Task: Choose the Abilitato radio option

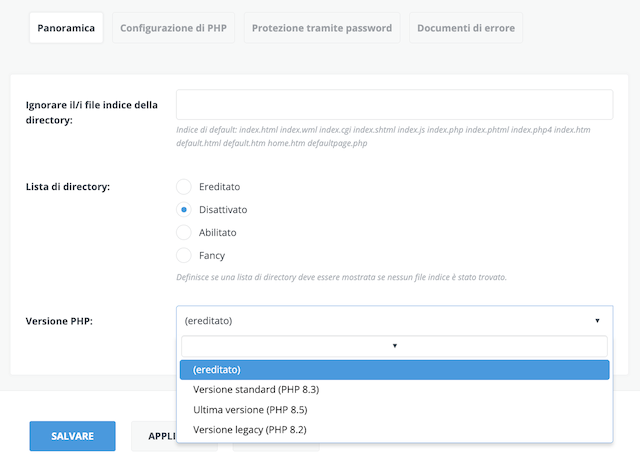Action: click(184, 233)
